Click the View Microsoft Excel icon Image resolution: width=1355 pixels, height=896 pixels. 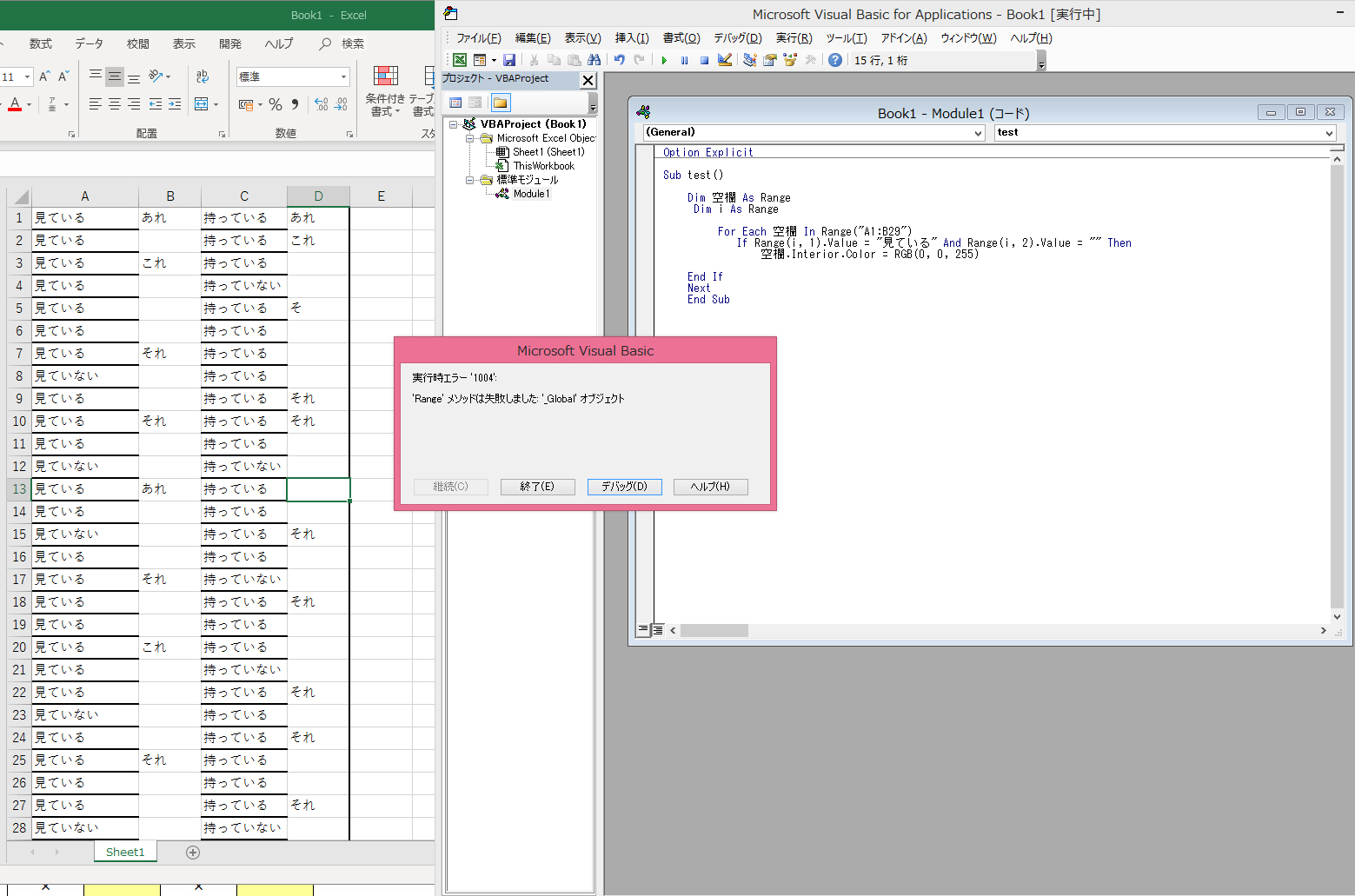tap(459, 60)
